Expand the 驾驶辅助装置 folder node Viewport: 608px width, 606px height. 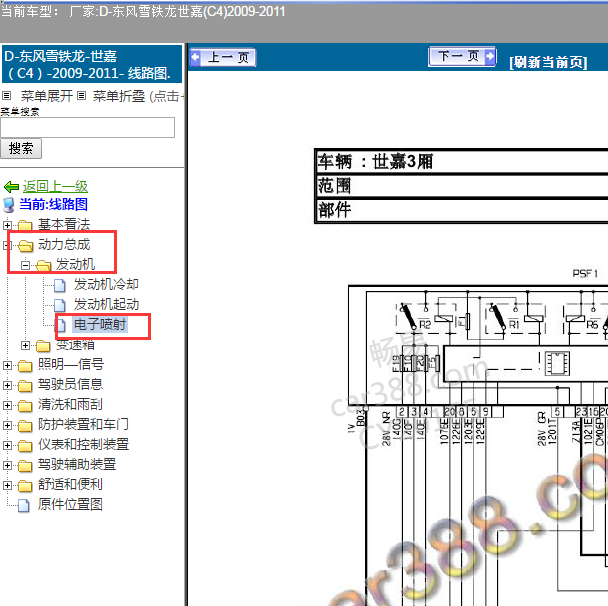(7, 465)
